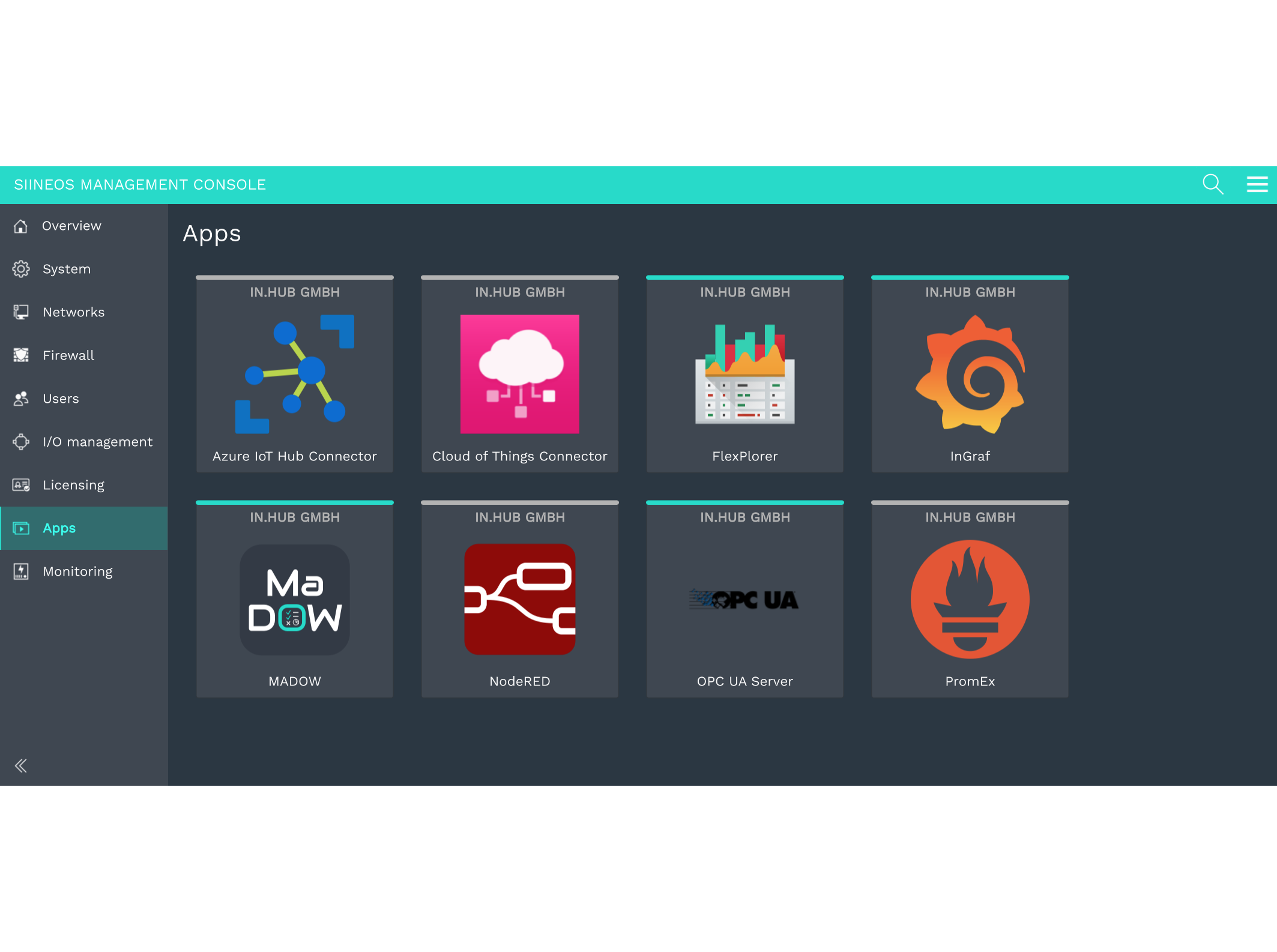This screenshot has height=952, width=1277.
Task: Go to the Licensing menu item
Action: click(x=84, y=485)
